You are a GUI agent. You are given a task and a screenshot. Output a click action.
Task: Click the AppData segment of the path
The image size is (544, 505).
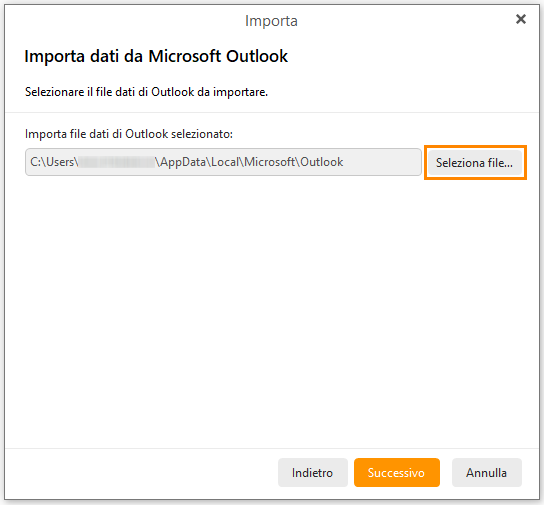183,162
